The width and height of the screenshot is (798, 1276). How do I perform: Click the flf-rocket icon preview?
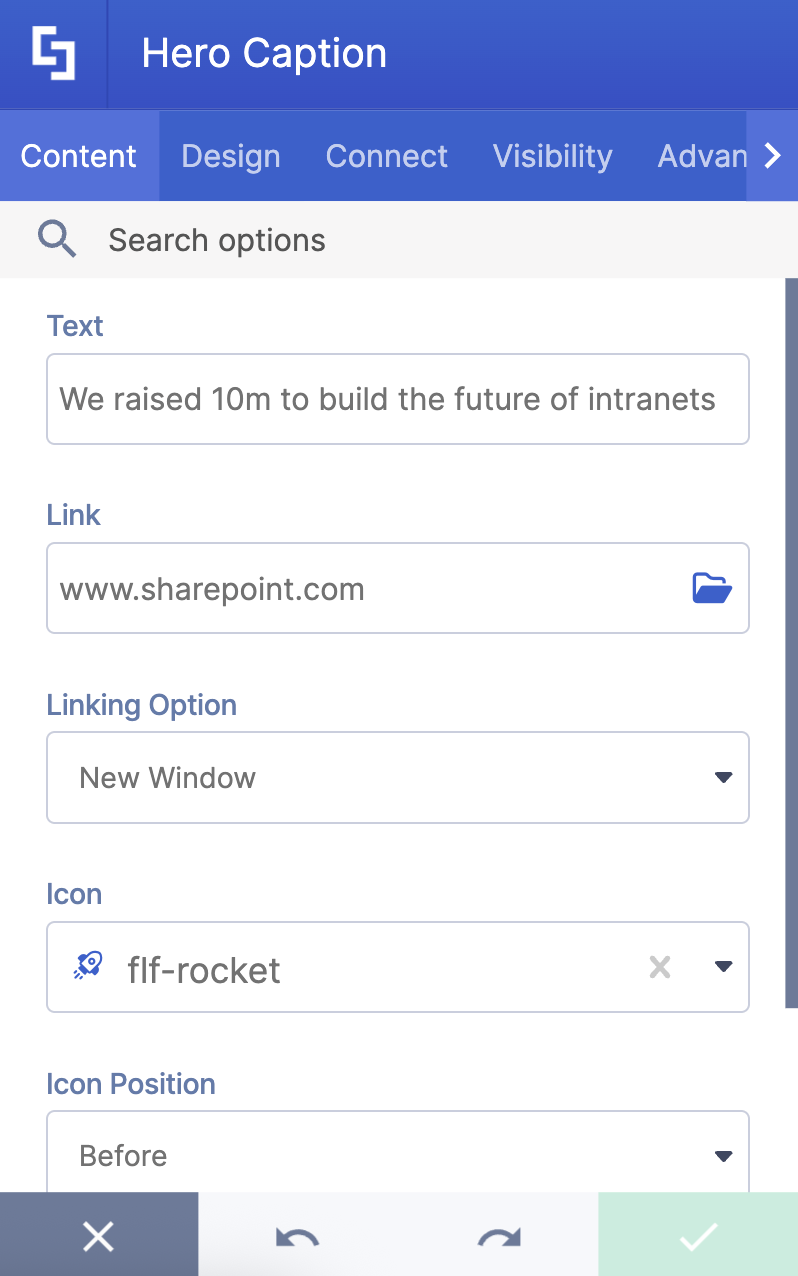86,965
